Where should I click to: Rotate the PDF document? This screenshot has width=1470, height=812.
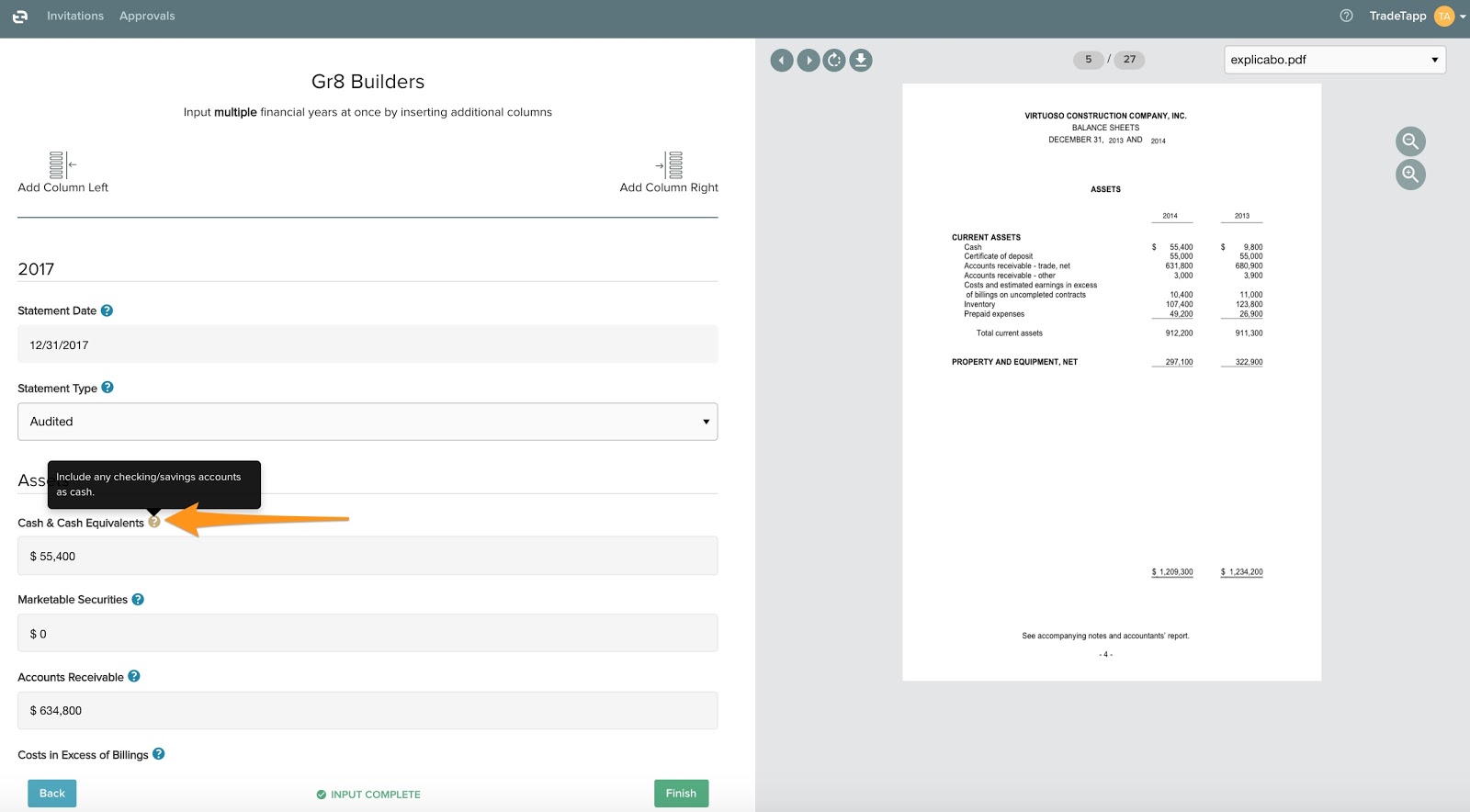[834, 61]
